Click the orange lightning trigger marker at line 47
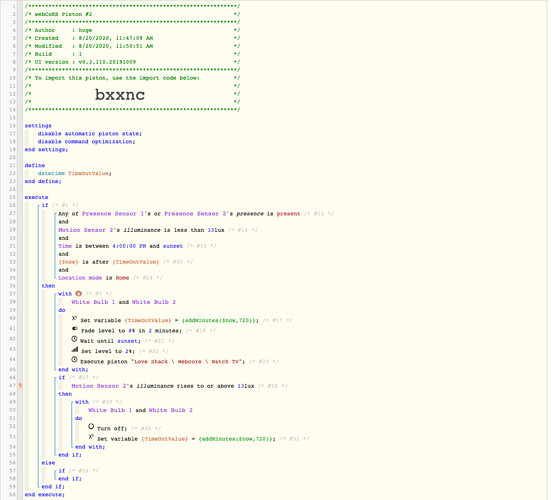The width and height of the screenshot is (551, 500). coord(20,386)
